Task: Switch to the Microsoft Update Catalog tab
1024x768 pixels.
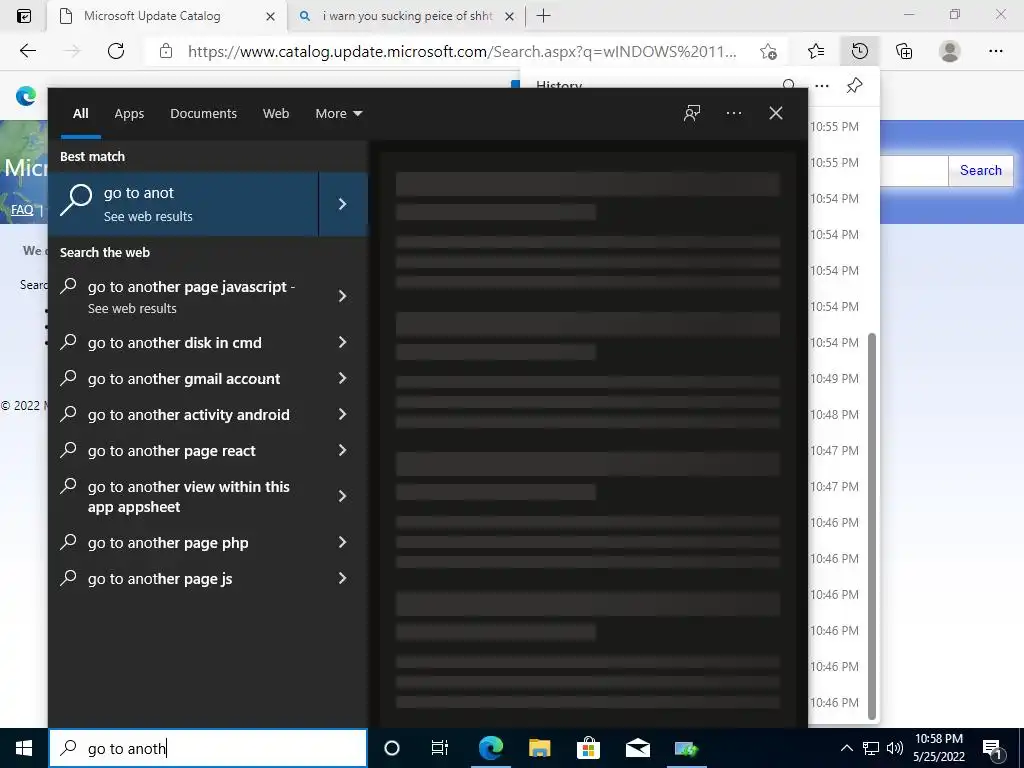Action: (167, 16)
